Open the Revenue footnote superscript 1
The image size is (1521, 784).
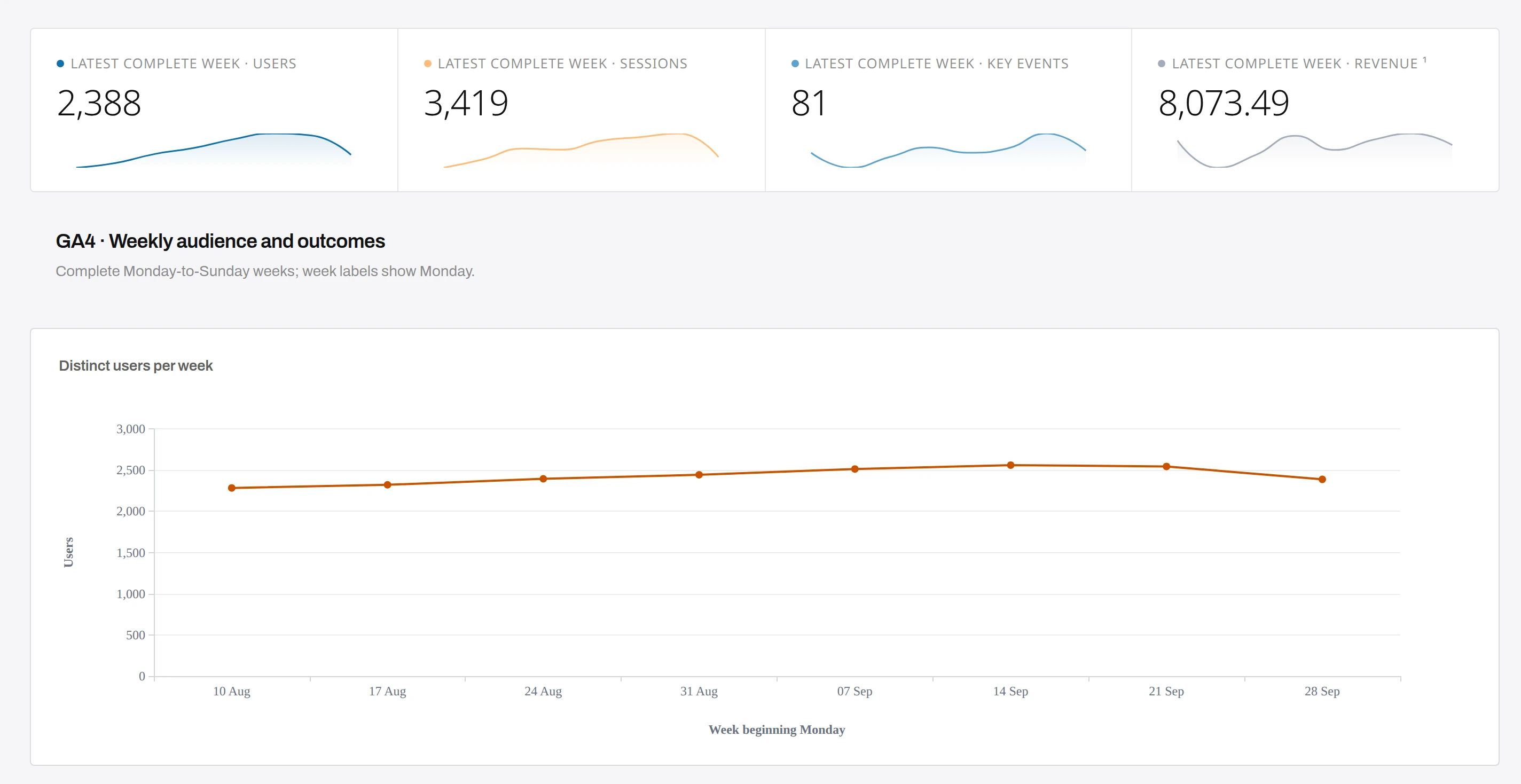pyautogui.click(x=1425, y=60)
